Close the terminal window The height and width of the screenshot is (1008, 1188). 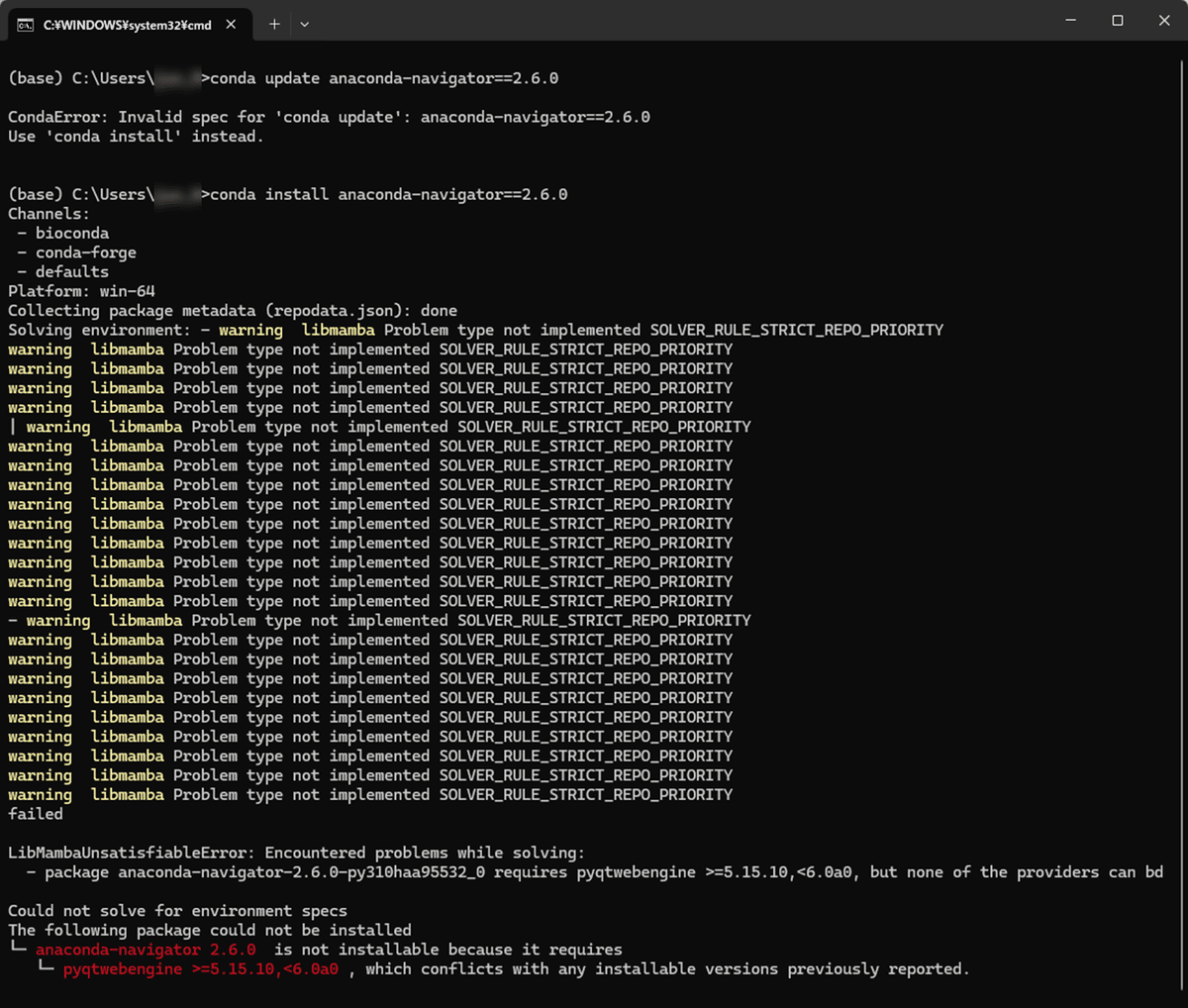pyautogui.click(x=1164, y=20)
